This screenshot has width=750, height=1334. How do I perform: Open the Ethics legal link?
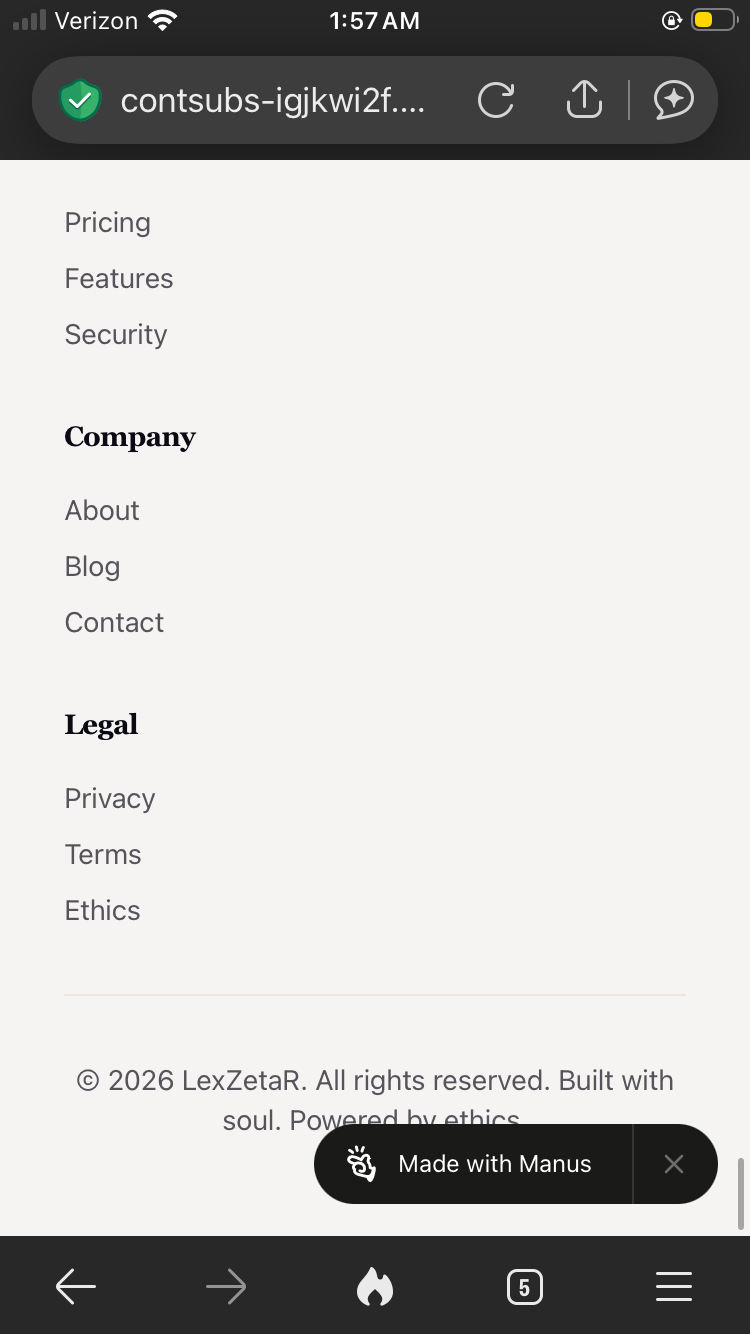pyautogui.click(x=102, y=910)
